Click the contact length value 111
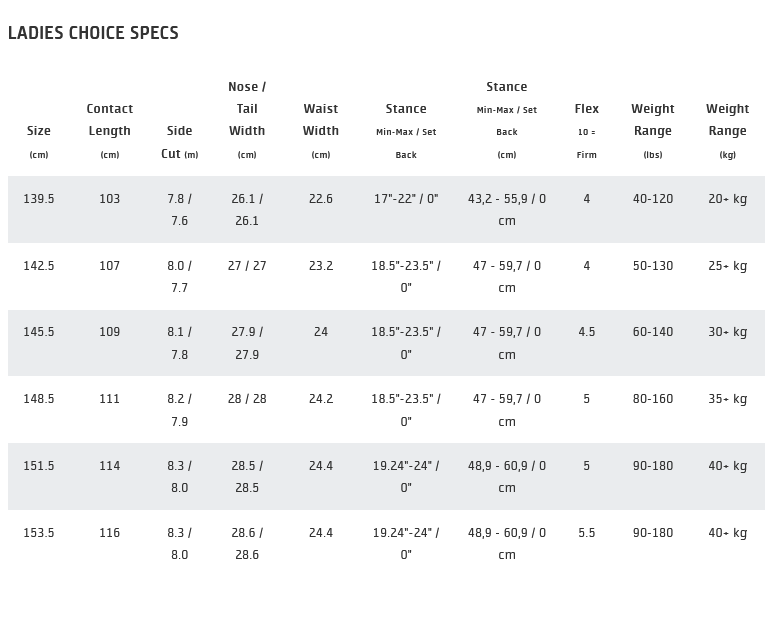This screenshot has width=772, height=633. coord(110,399)
